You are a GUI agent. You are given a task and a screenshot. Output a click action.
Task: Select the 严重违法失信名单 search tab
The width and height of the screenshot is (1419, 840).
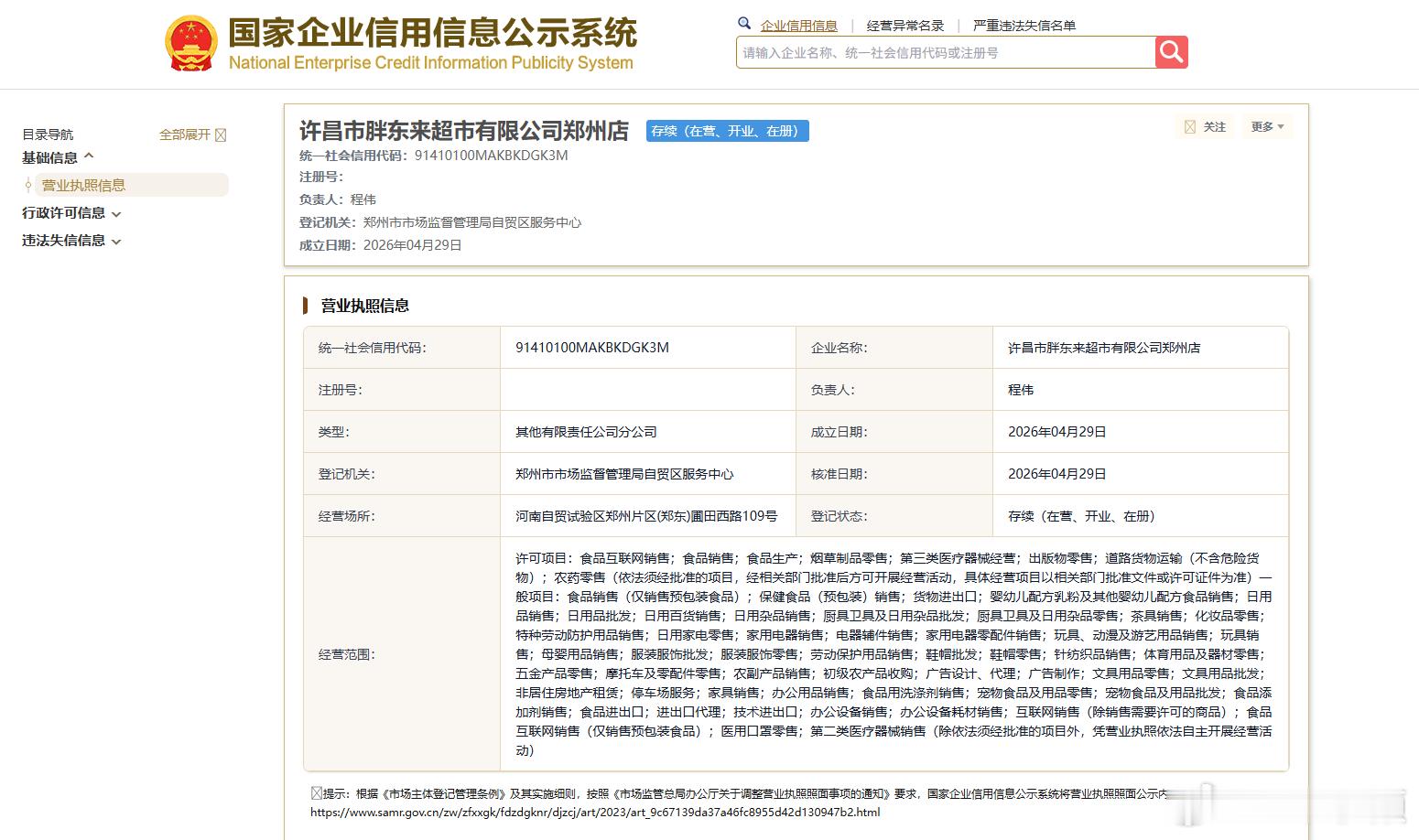tap(1024, 26)
